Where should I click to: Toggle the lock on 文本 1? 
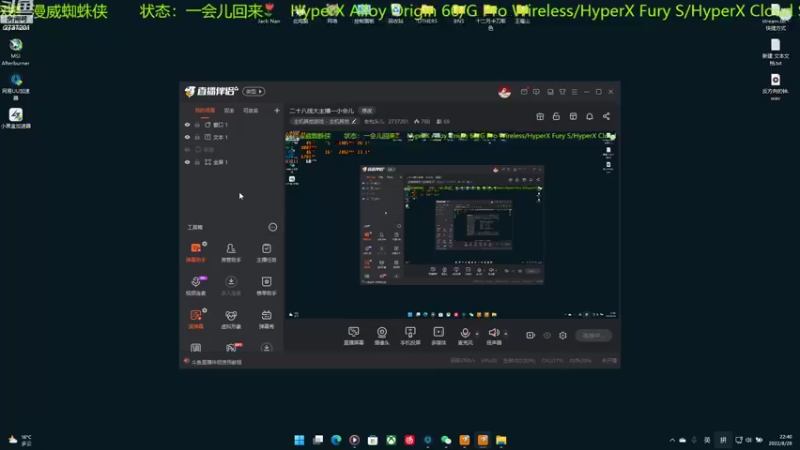[197, 137]
